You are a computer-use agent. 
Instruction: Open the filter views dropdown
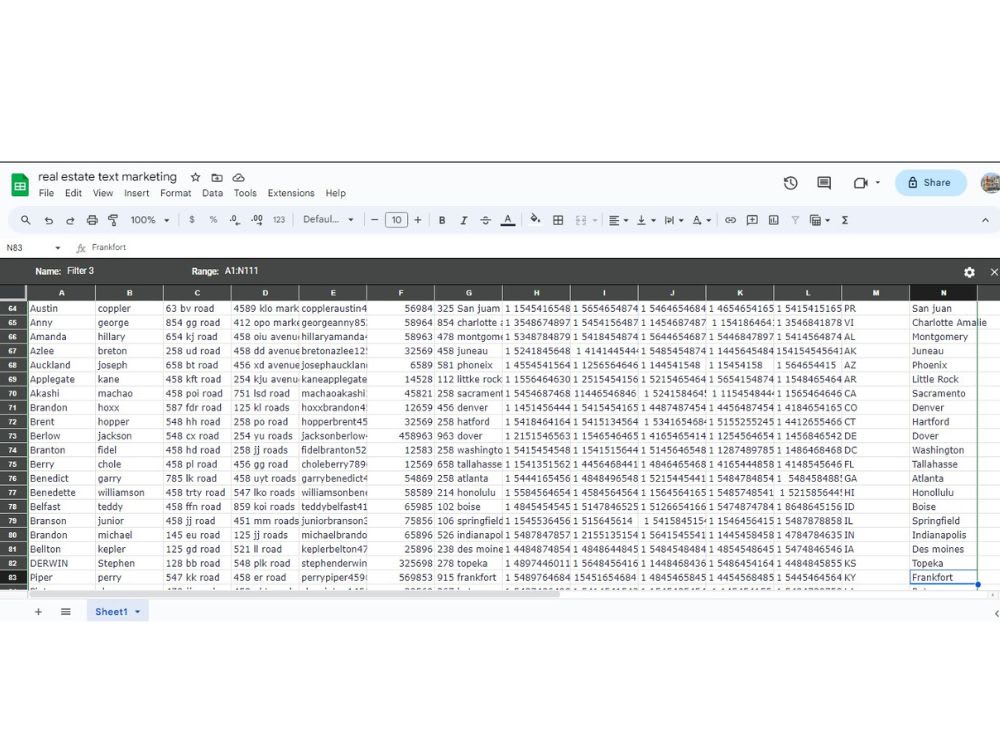pyautogui.click(x=820, y=220)
